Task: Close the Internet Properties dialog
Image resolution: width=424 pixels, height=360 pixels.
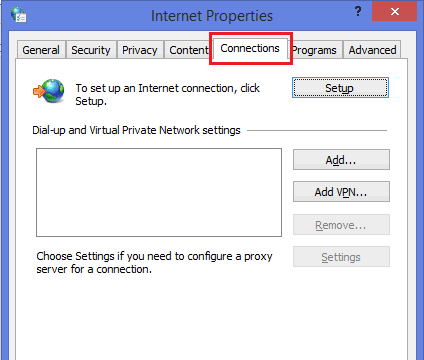Action: [x=395, y=12]
